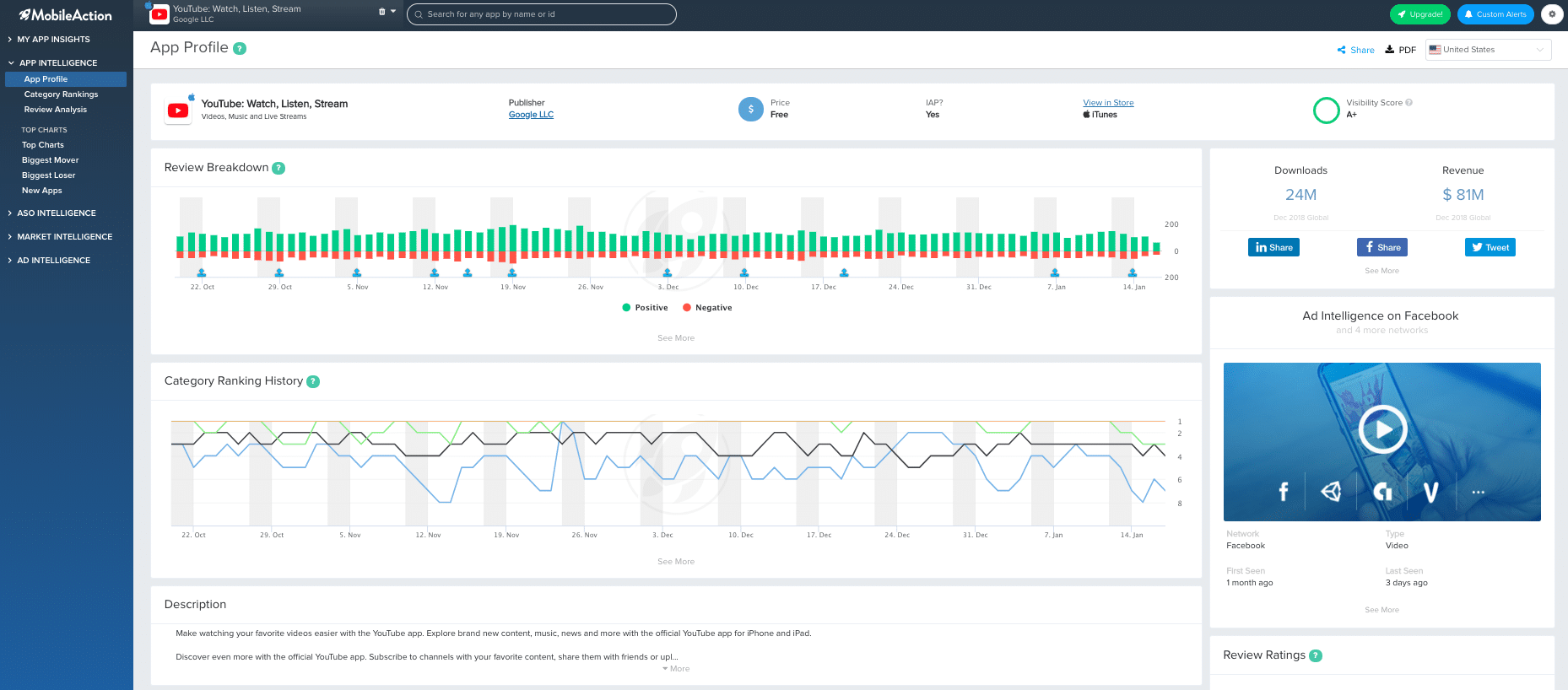Open Biggest Mover in sidebar

click(51, 160)
